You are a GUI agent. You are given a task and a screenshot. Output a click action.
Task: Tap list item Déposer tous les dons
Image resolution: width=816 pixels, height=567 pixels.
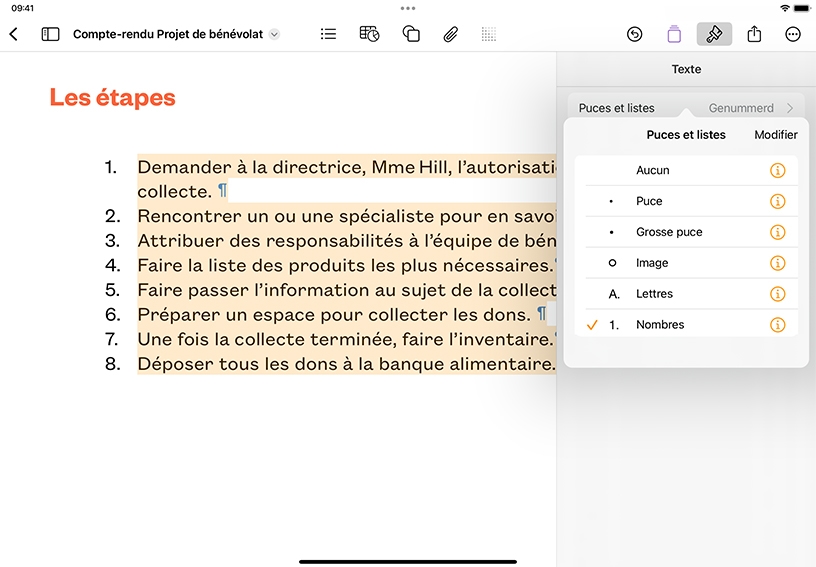pyautogui.click(x=347, y=364)
